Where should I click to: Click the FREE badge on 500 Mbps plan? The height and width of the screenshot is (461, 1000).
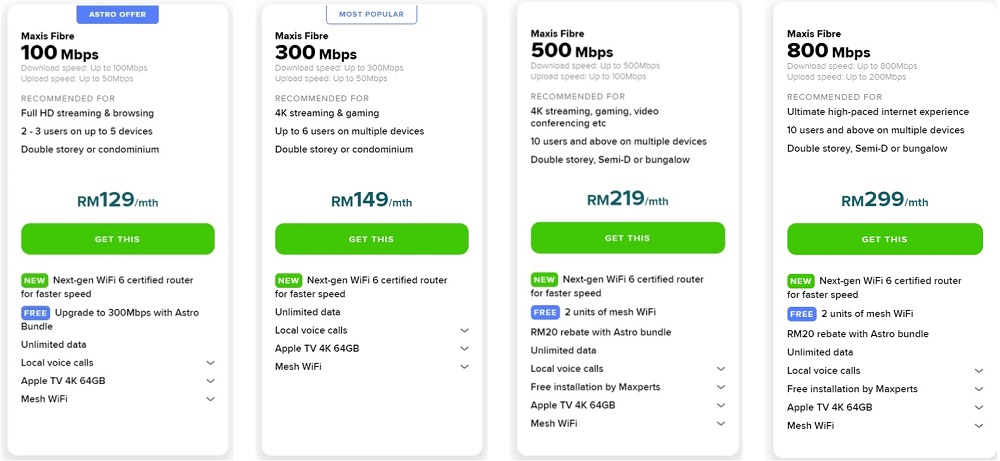coord(544,313)
